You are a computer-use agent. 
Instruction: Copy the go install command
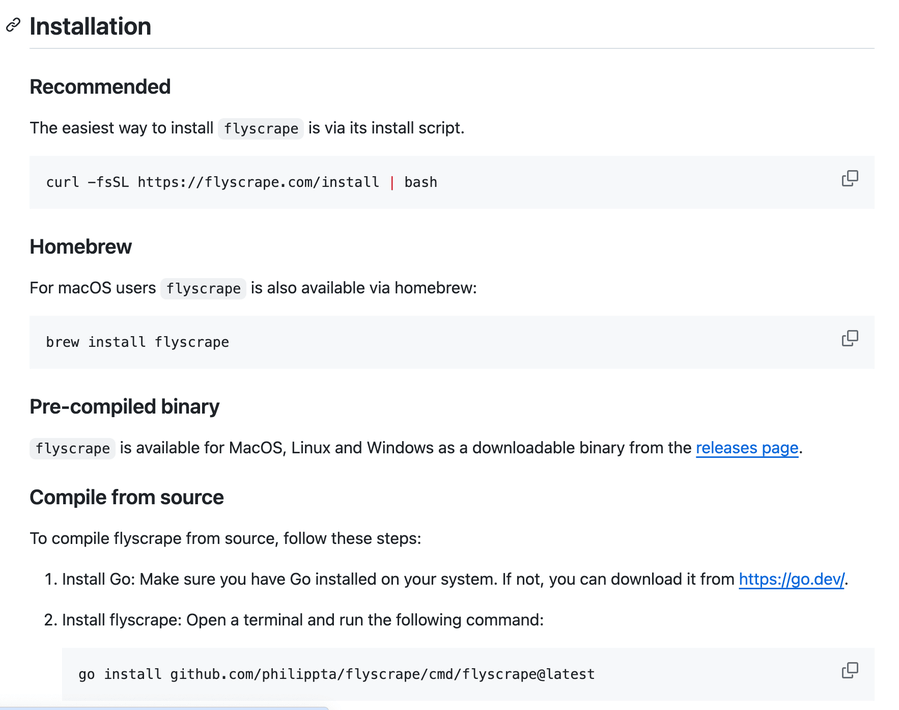pos(850,671)
